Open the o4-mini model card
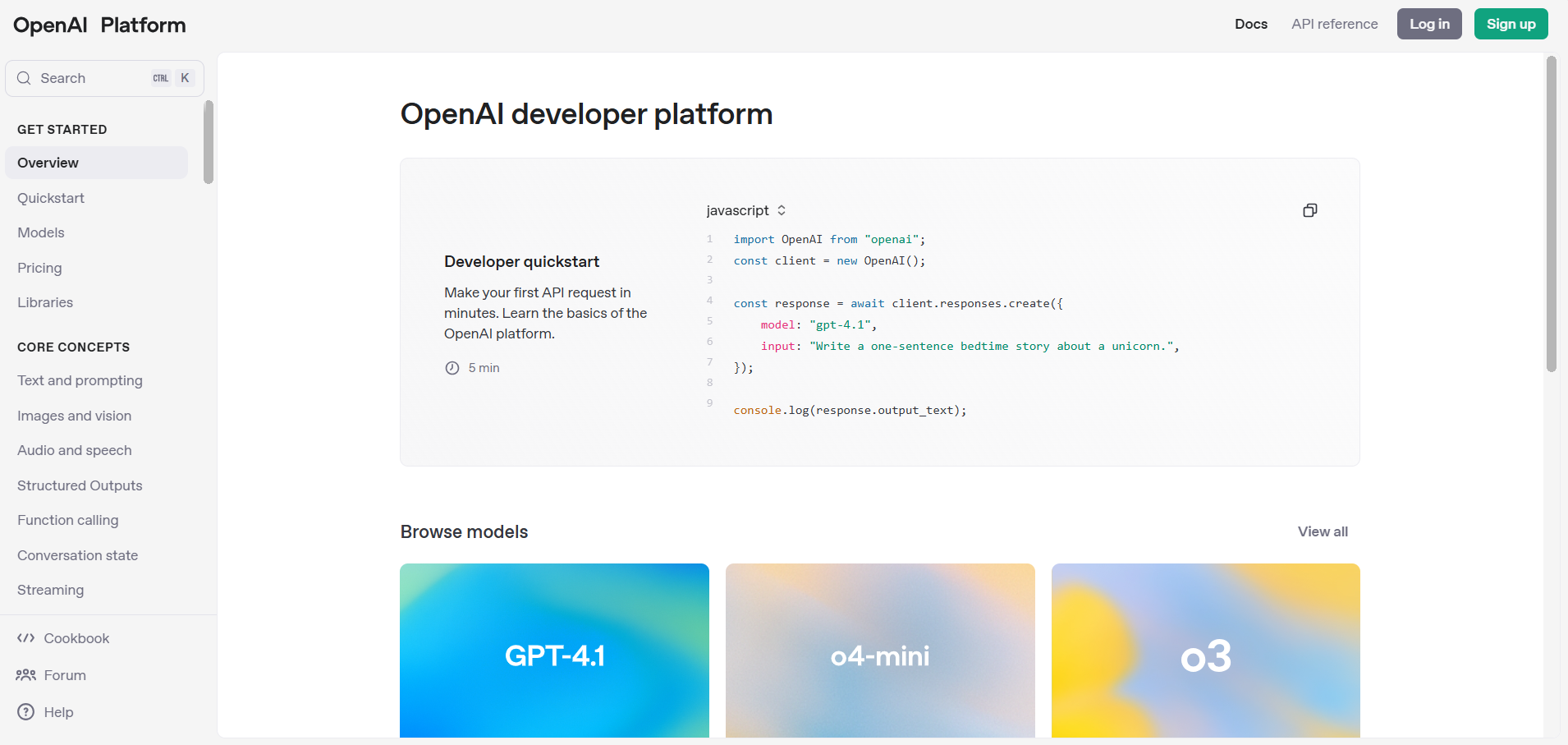 880,651
